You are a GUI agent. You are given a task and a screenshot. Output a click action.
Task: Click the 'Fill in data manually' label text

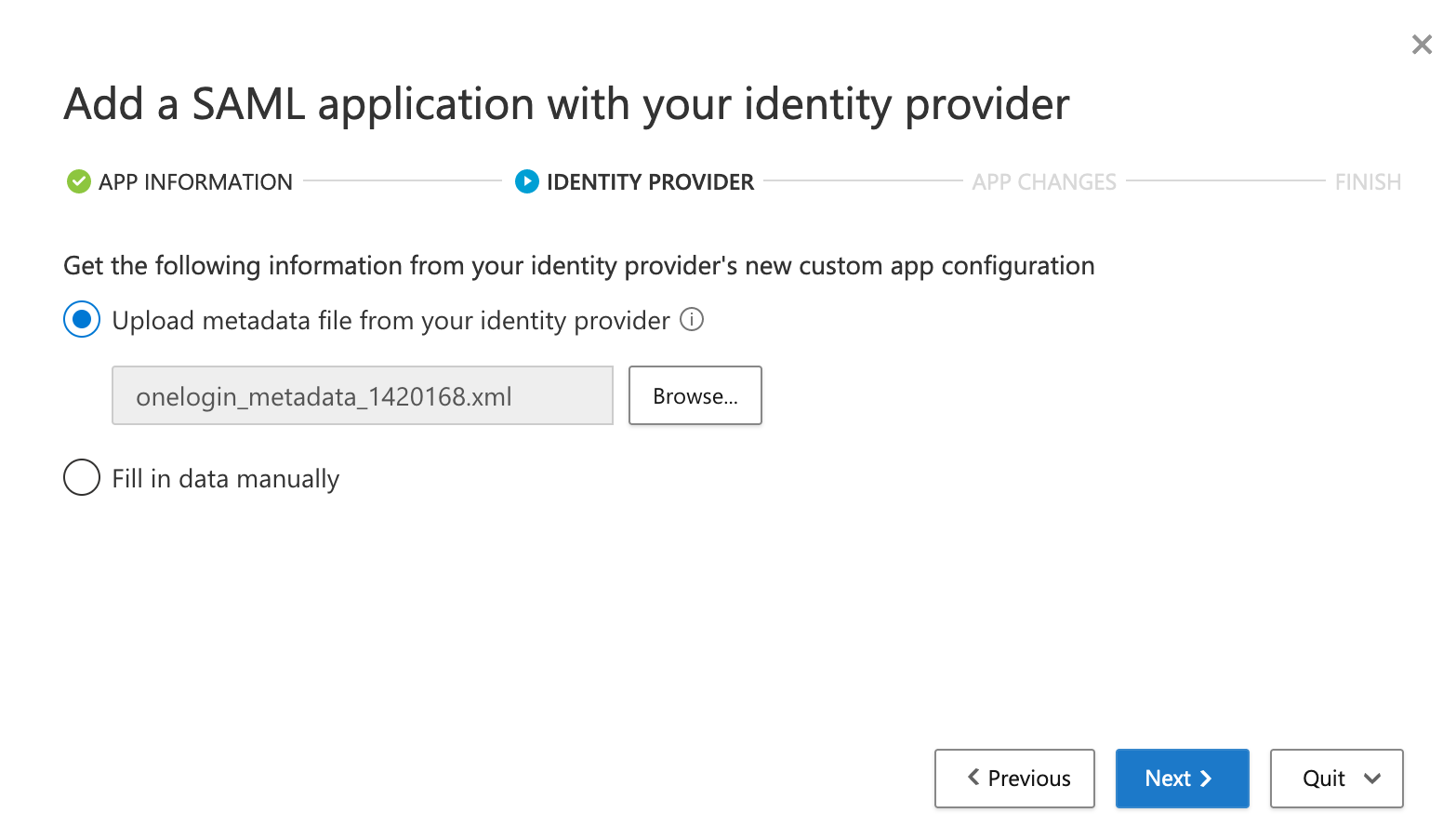226,479
